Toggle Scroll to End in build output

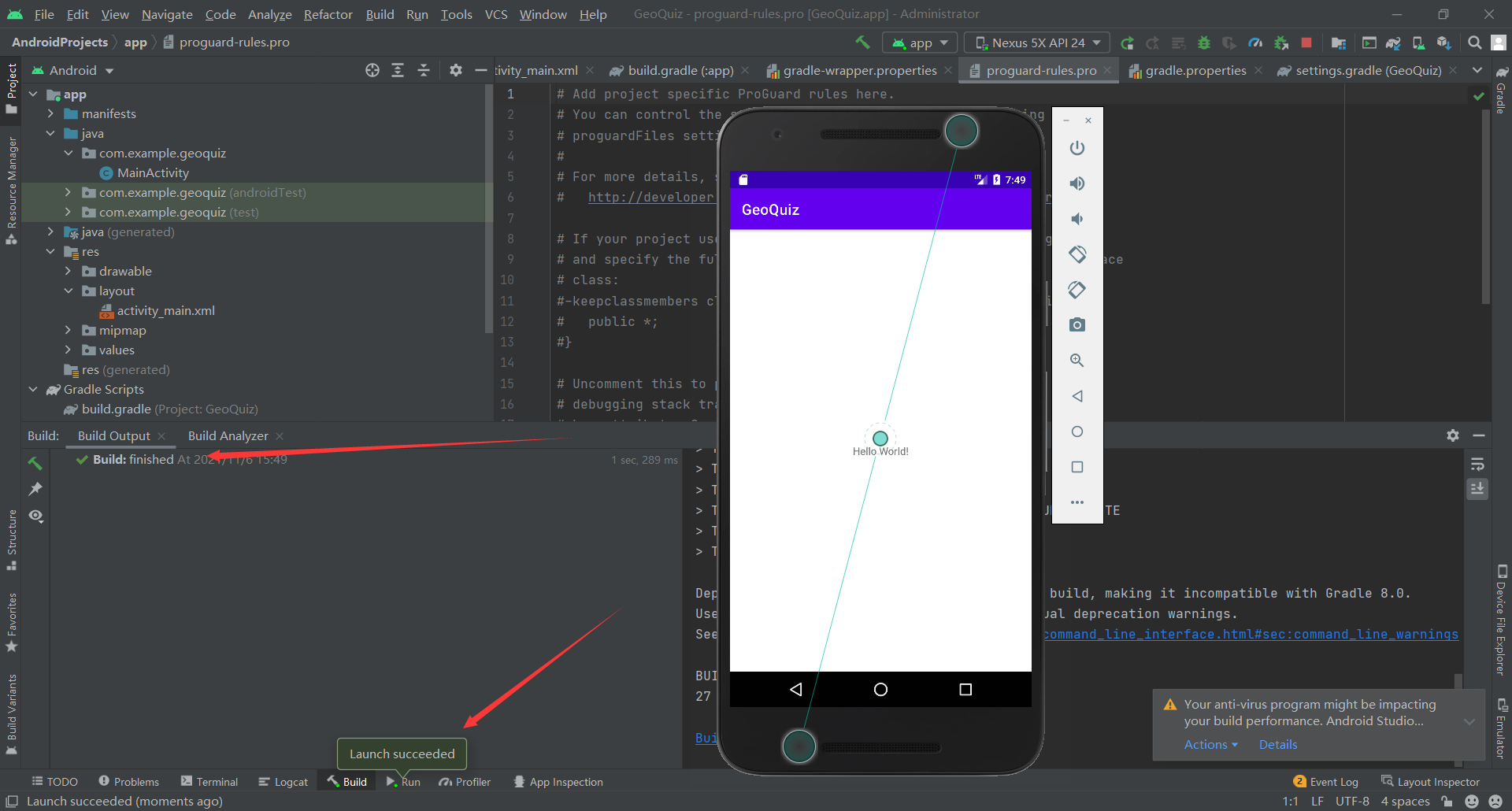coord(1477,489)
